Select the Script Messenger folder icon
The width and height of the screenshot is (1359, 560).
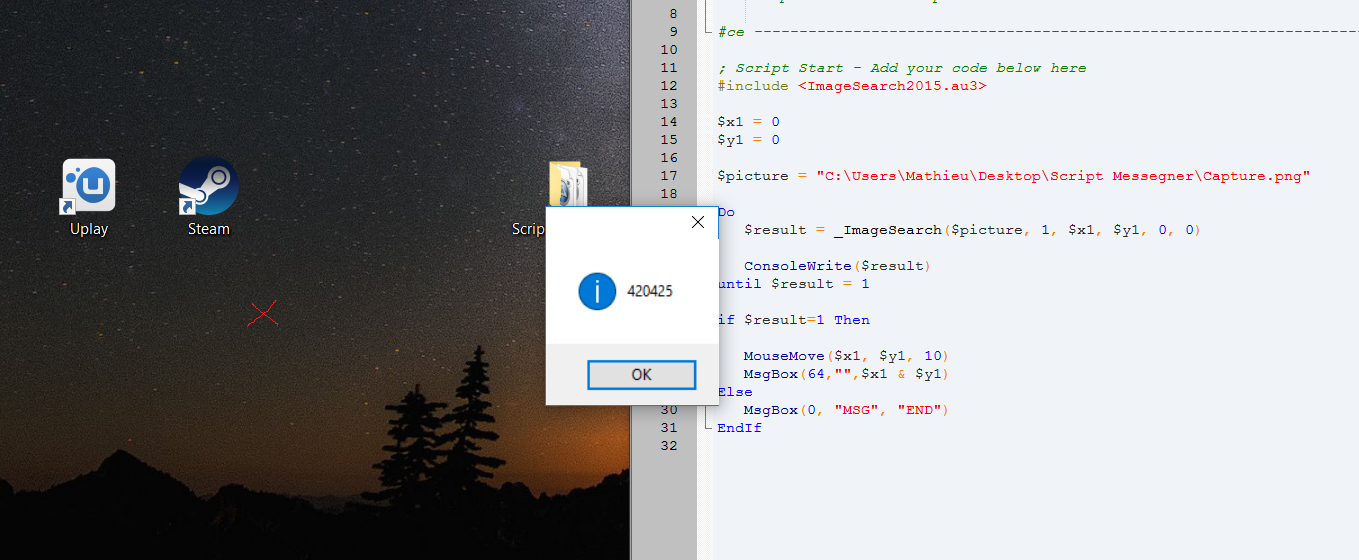[567, 186]
